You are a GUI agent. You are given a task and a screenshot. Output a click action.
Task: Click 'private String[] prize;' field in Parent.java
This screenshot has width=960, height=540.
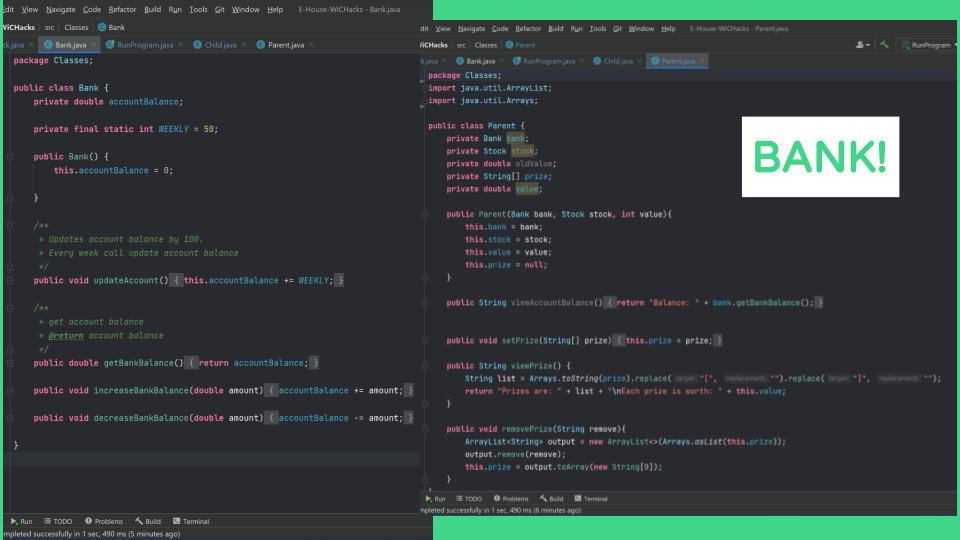point(499,176)
